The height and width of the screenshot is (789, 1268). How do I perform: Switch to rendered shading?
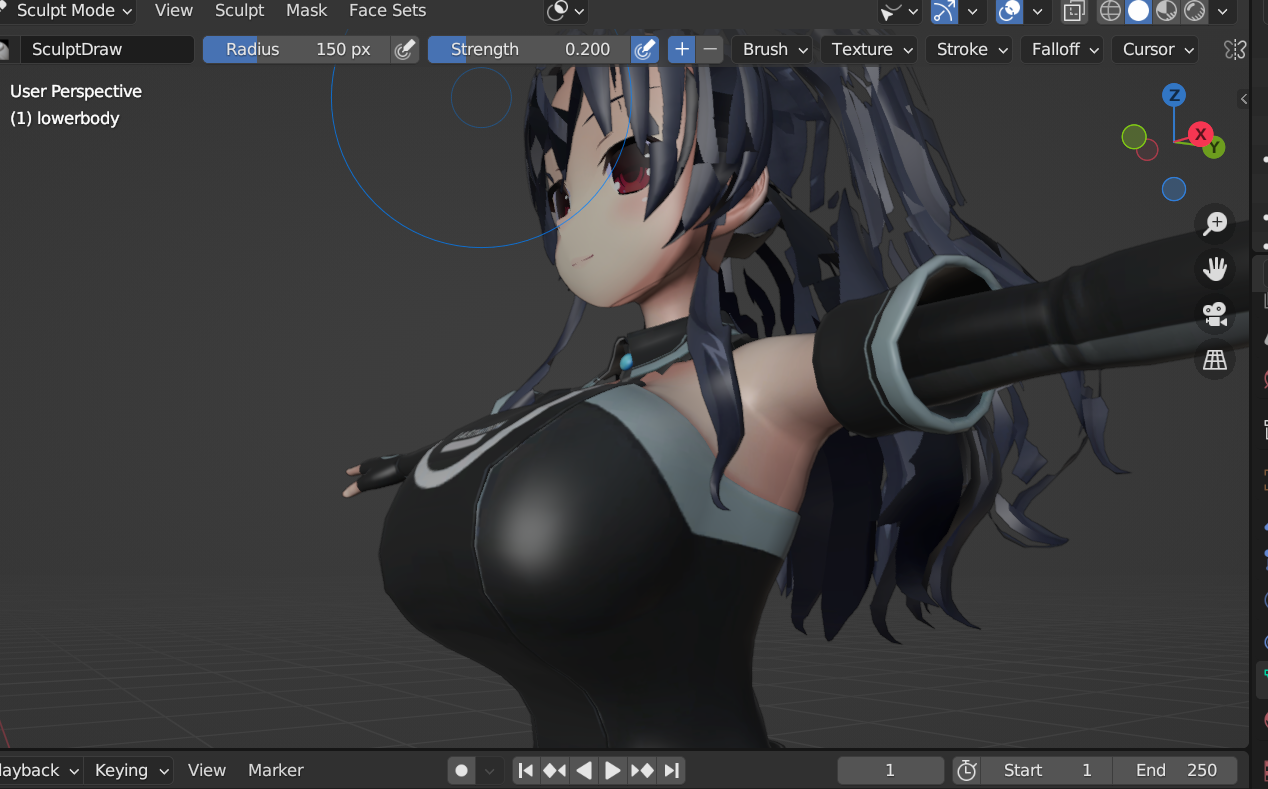[x=1194, y=11]
